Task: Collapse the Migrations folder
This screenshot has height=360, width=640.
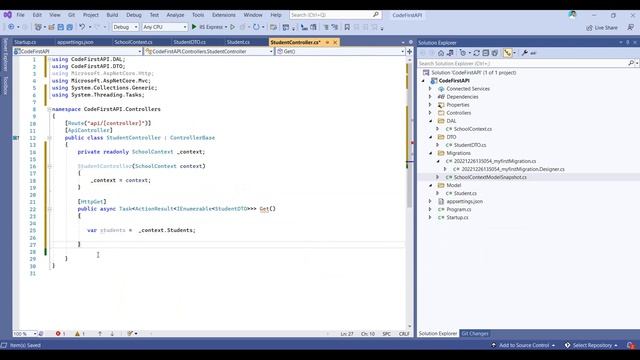Action: pos(430,153)
